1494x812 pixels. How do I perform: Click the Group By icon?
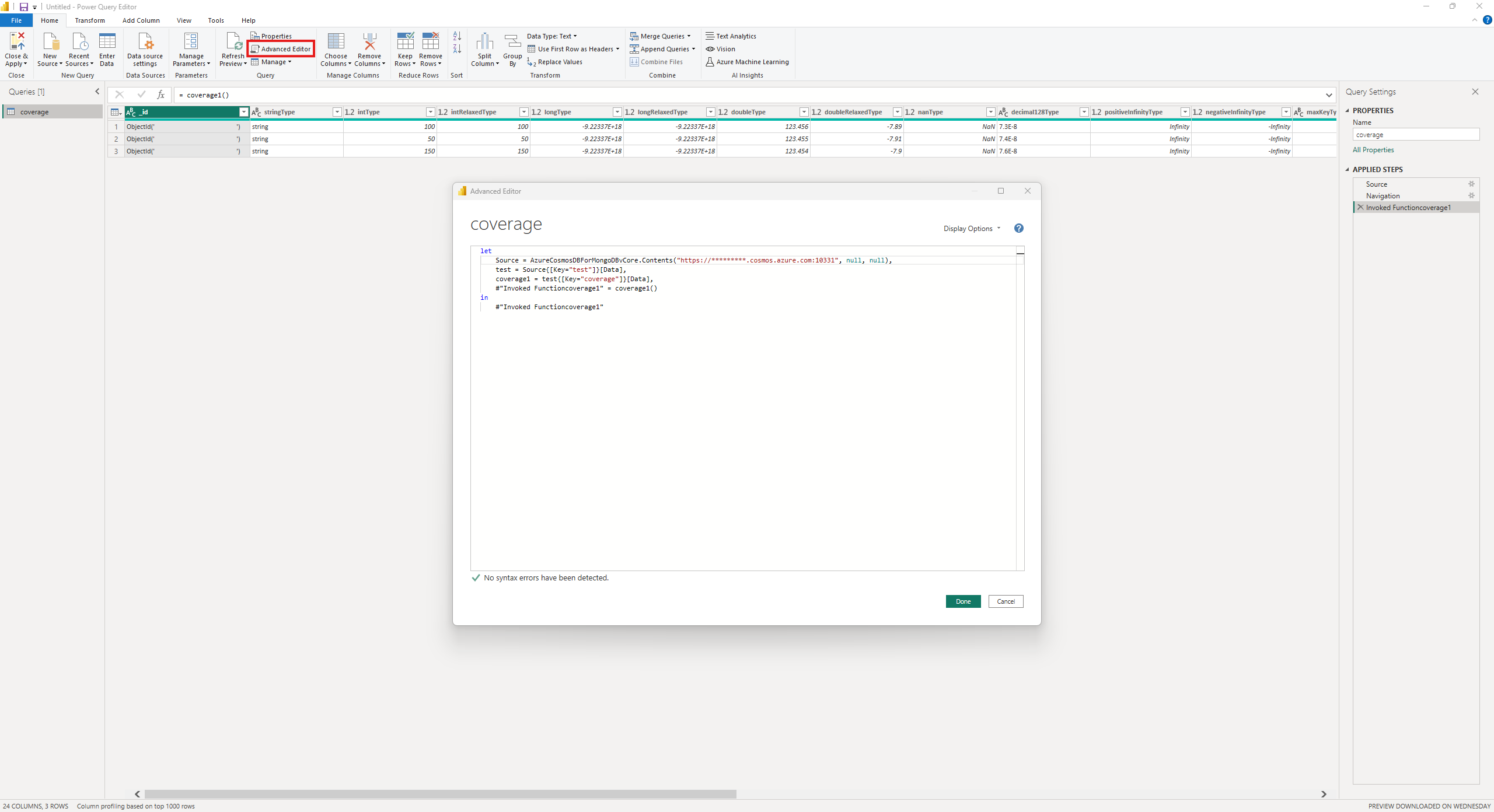click(512, 42)
